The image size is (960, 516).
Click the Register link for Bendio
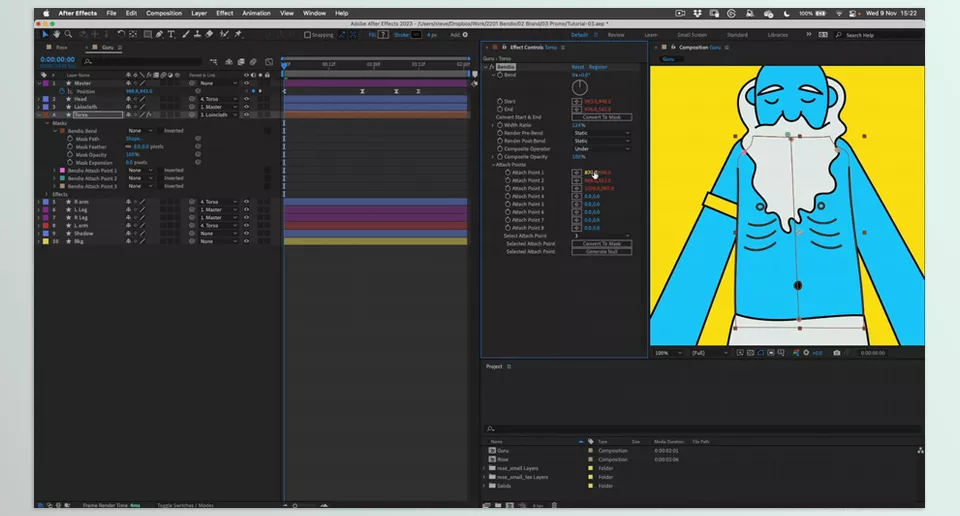[598, 67]
